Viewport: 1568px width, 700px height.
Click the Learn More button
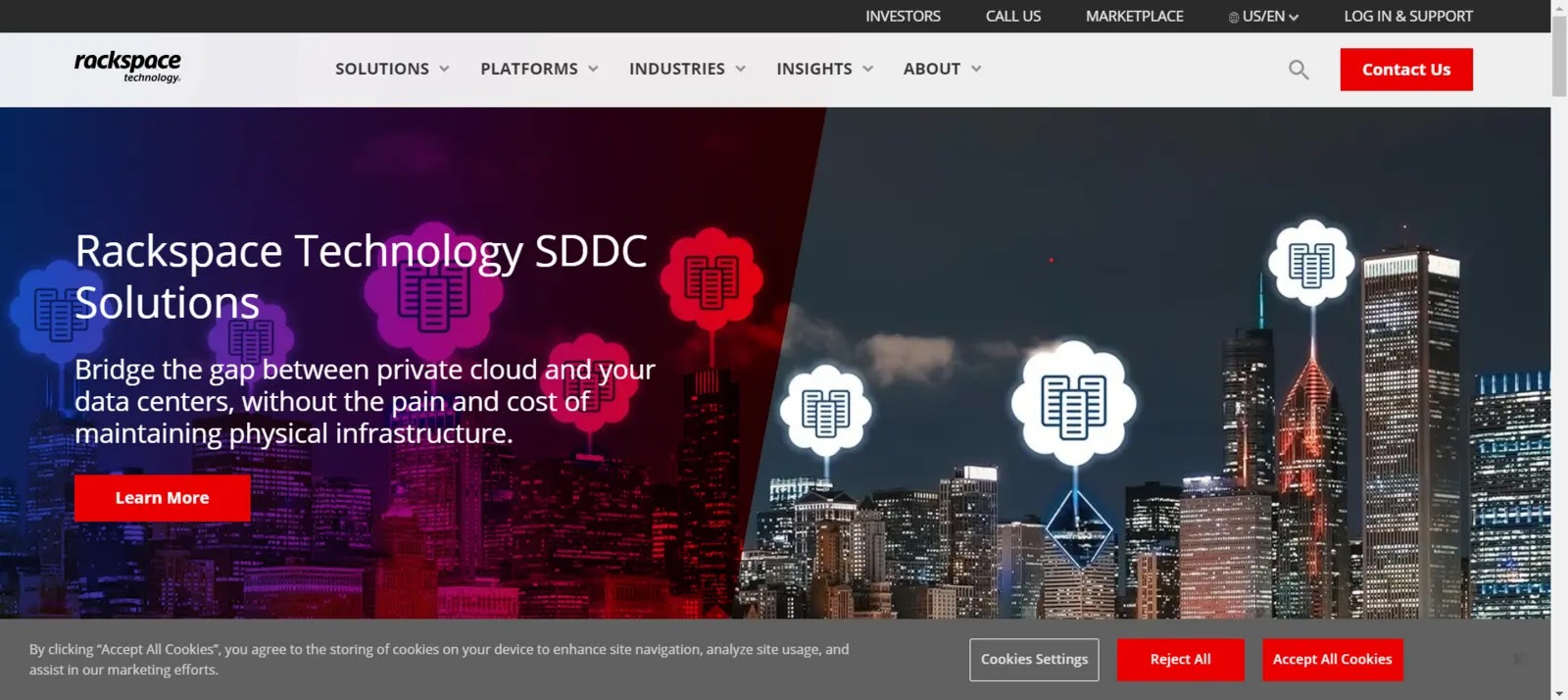pyautogui.click(x=163, y=498)
